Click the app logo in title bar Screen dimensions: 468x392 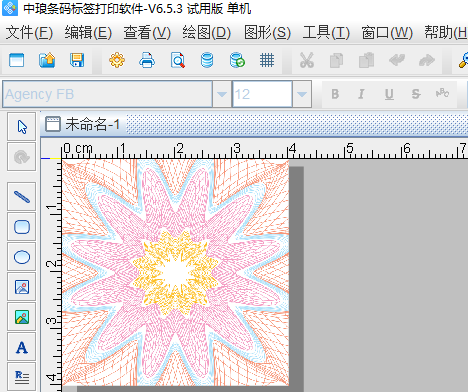tap(10, 8)
